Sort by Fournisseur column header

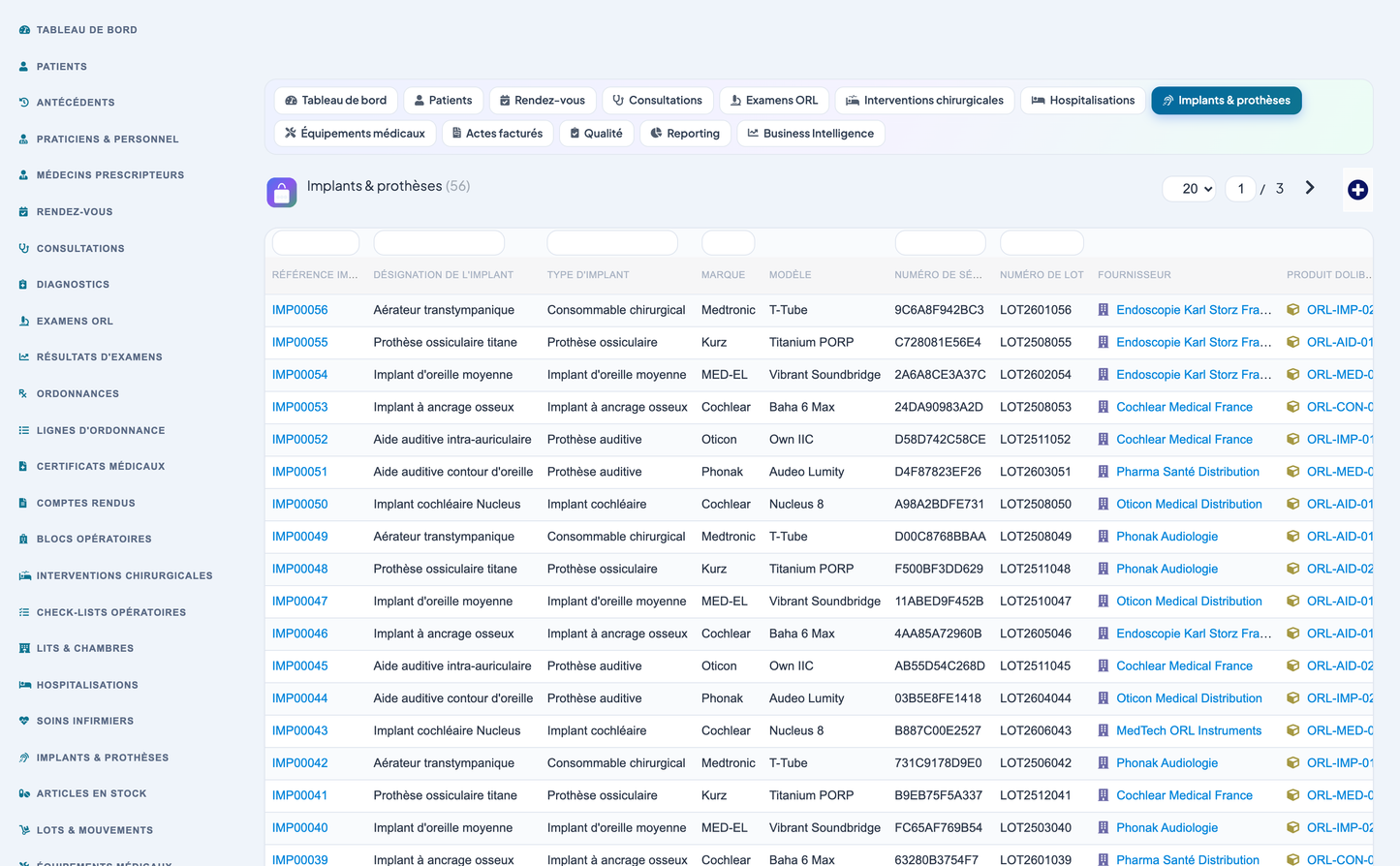1135,275
